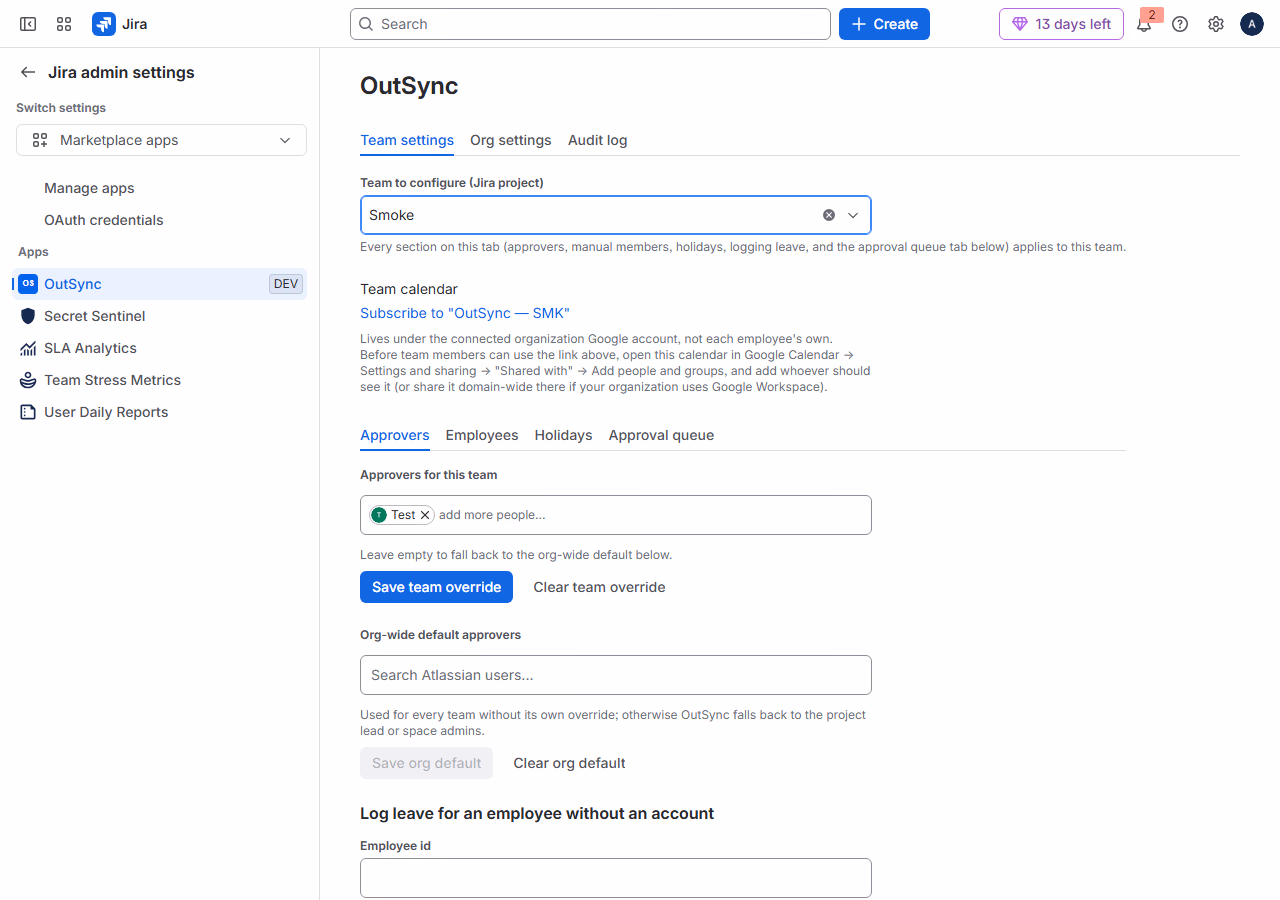This screenshot has width=1280, height=900.
Task: Click the OutSync page heading
Action: pos(409,86)
